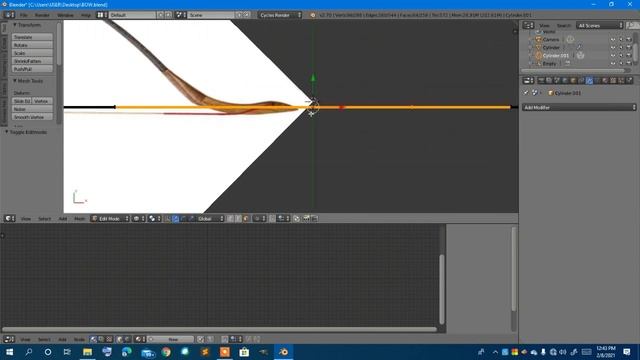
Task: Open the 3D view editor type selector
Action: pyautogui.click(x=9, y=219)
